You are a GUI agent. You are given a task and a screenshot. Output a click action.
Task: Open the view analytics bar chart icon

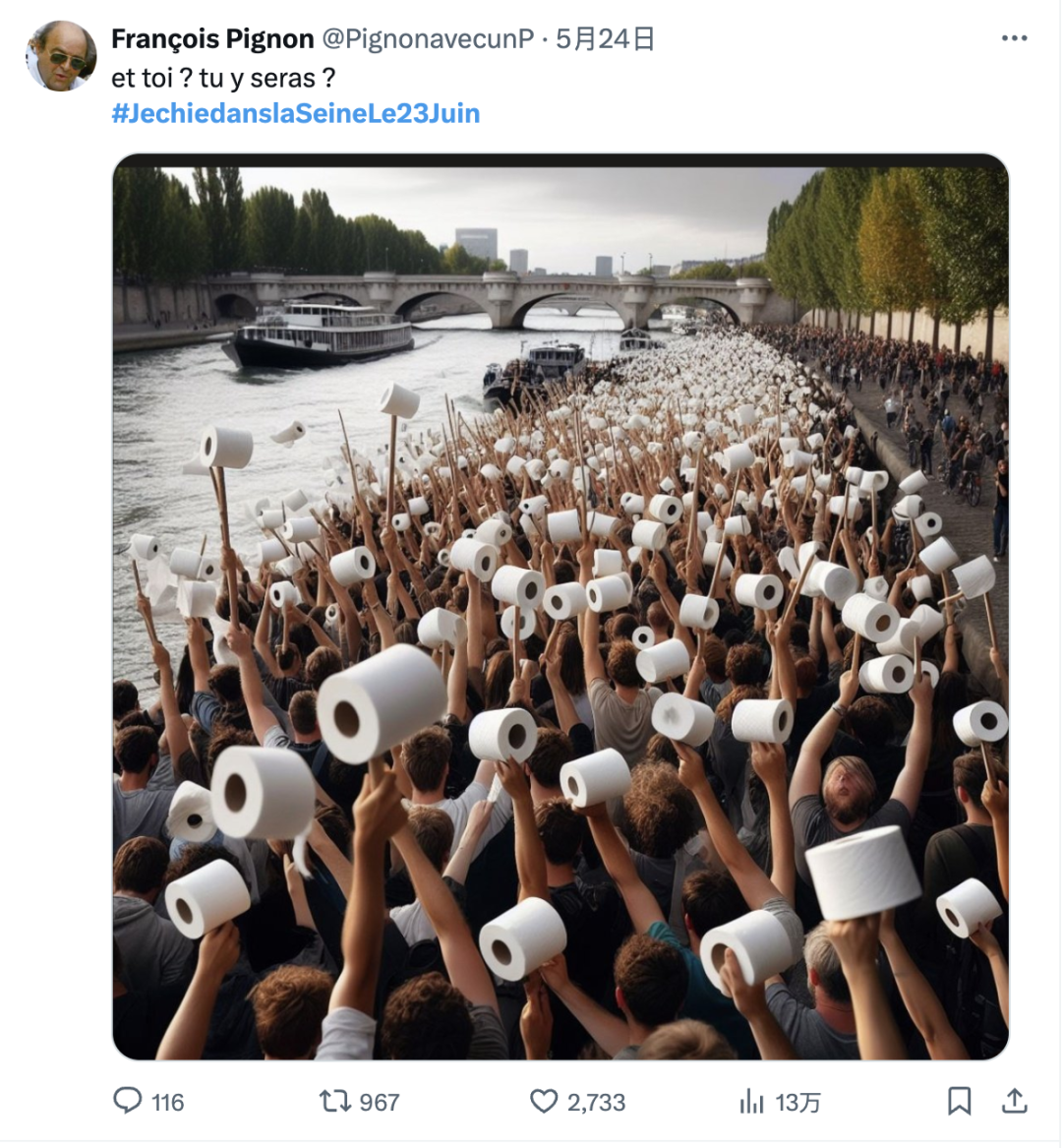pyautogui.click(x=751, y=1101)
